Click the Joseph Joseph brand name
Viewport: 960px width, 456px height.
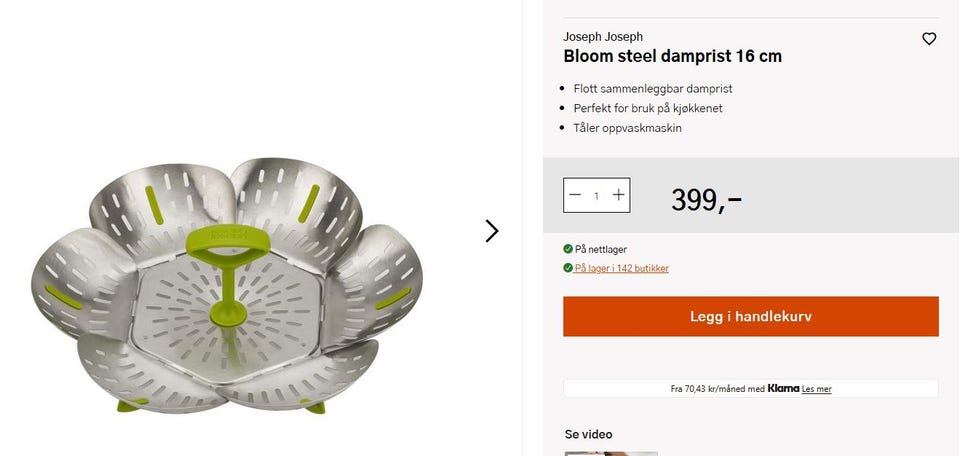click(x=603, y=37)
